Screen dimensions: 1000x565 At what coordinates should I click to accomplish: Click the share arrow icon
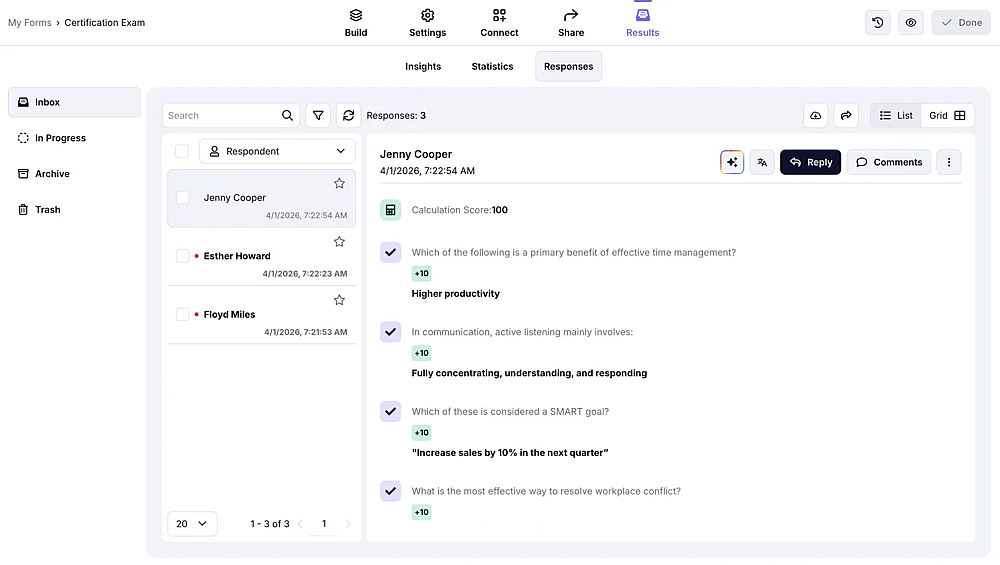846,115
